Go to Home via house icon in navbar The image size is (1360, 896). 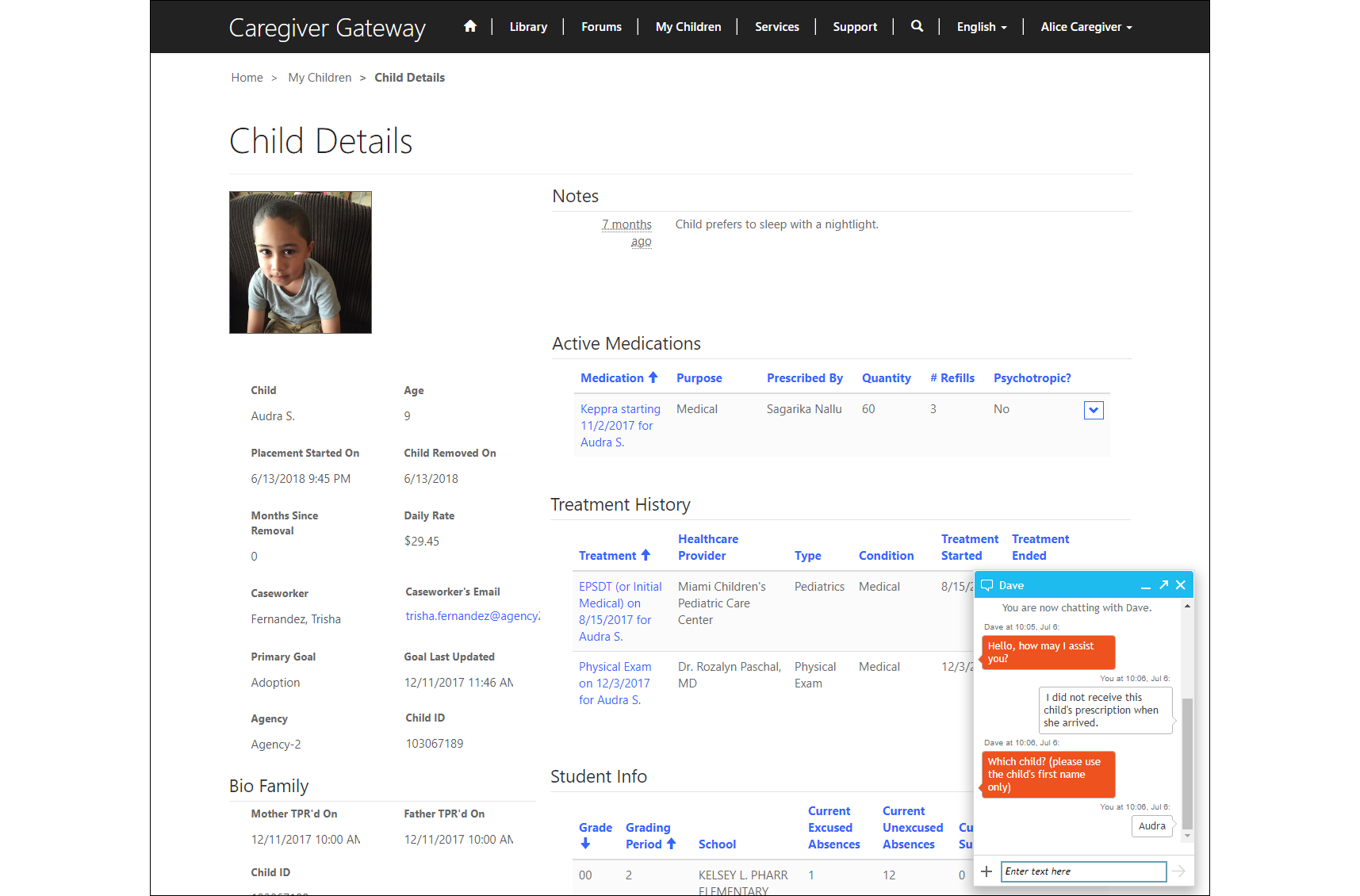470,26
